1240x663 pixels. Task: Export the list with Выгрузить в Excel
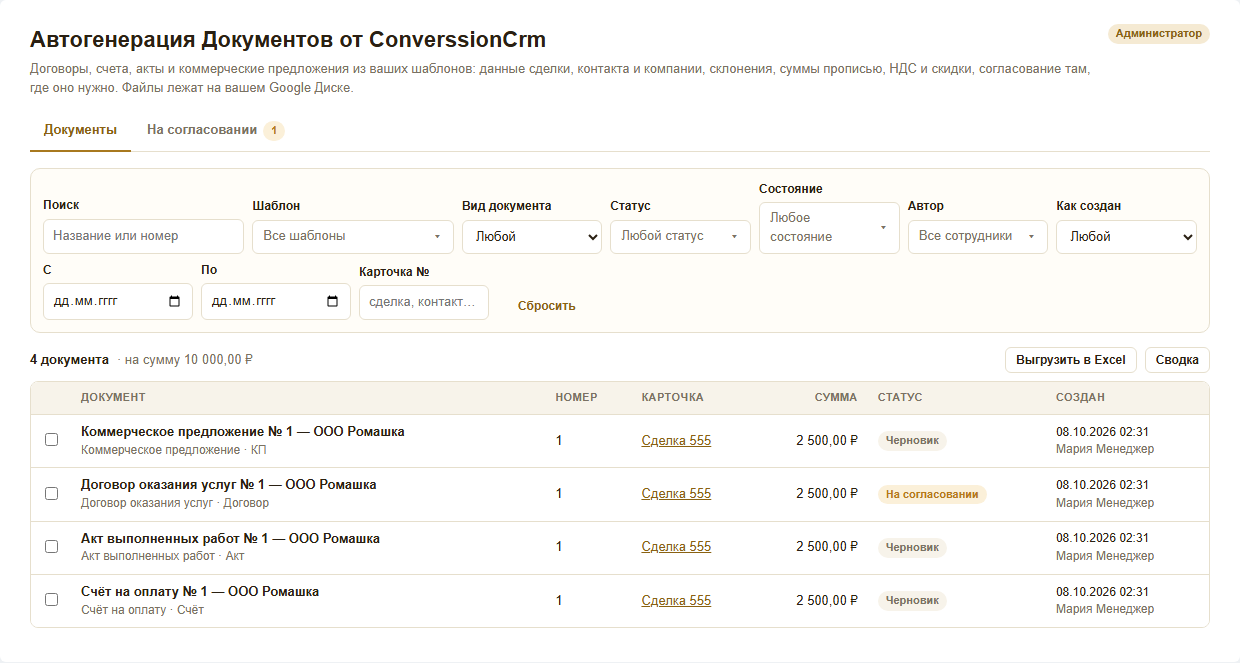pos(1071,360)
